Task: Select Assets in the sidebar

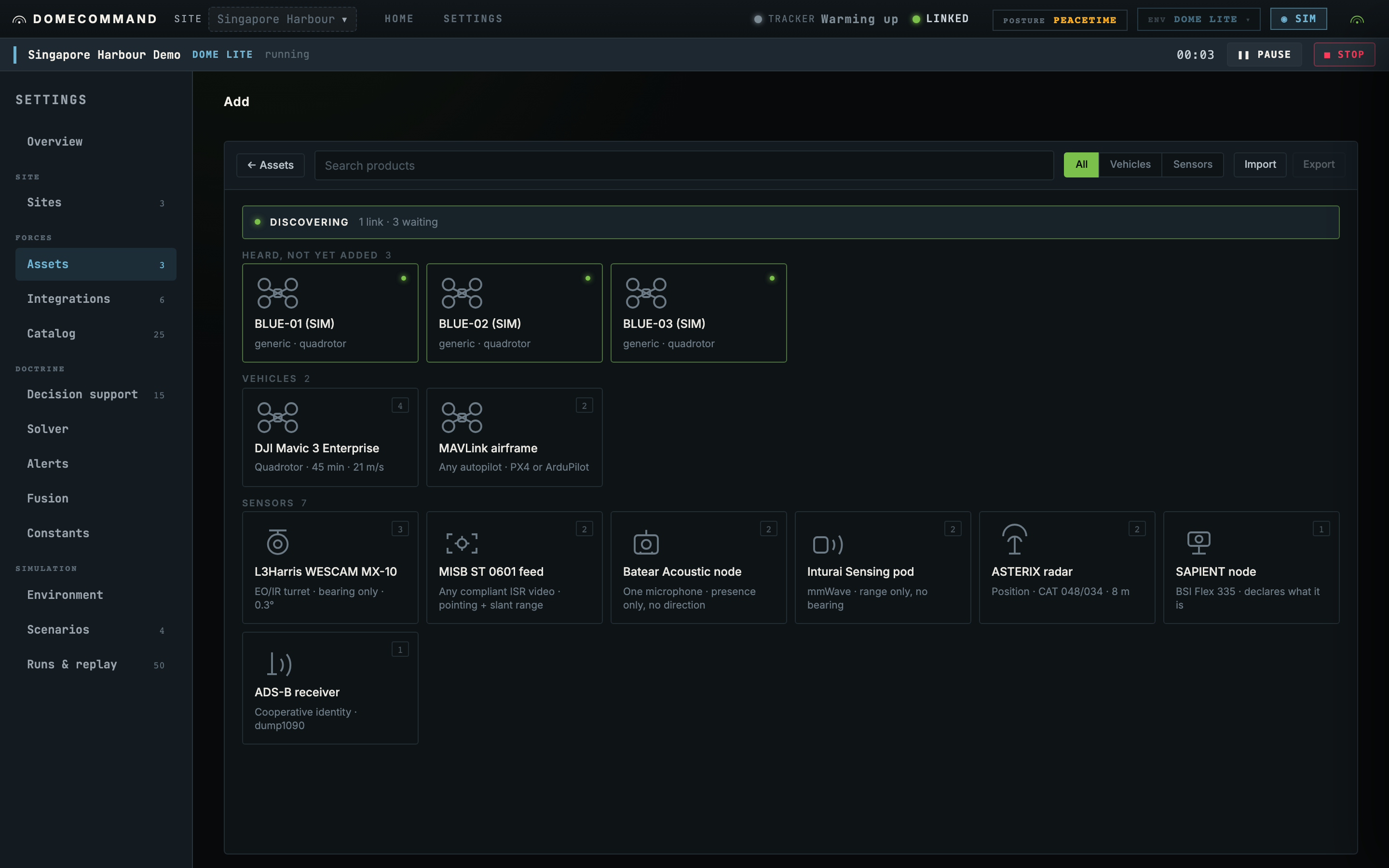Action: pos(96,264)
